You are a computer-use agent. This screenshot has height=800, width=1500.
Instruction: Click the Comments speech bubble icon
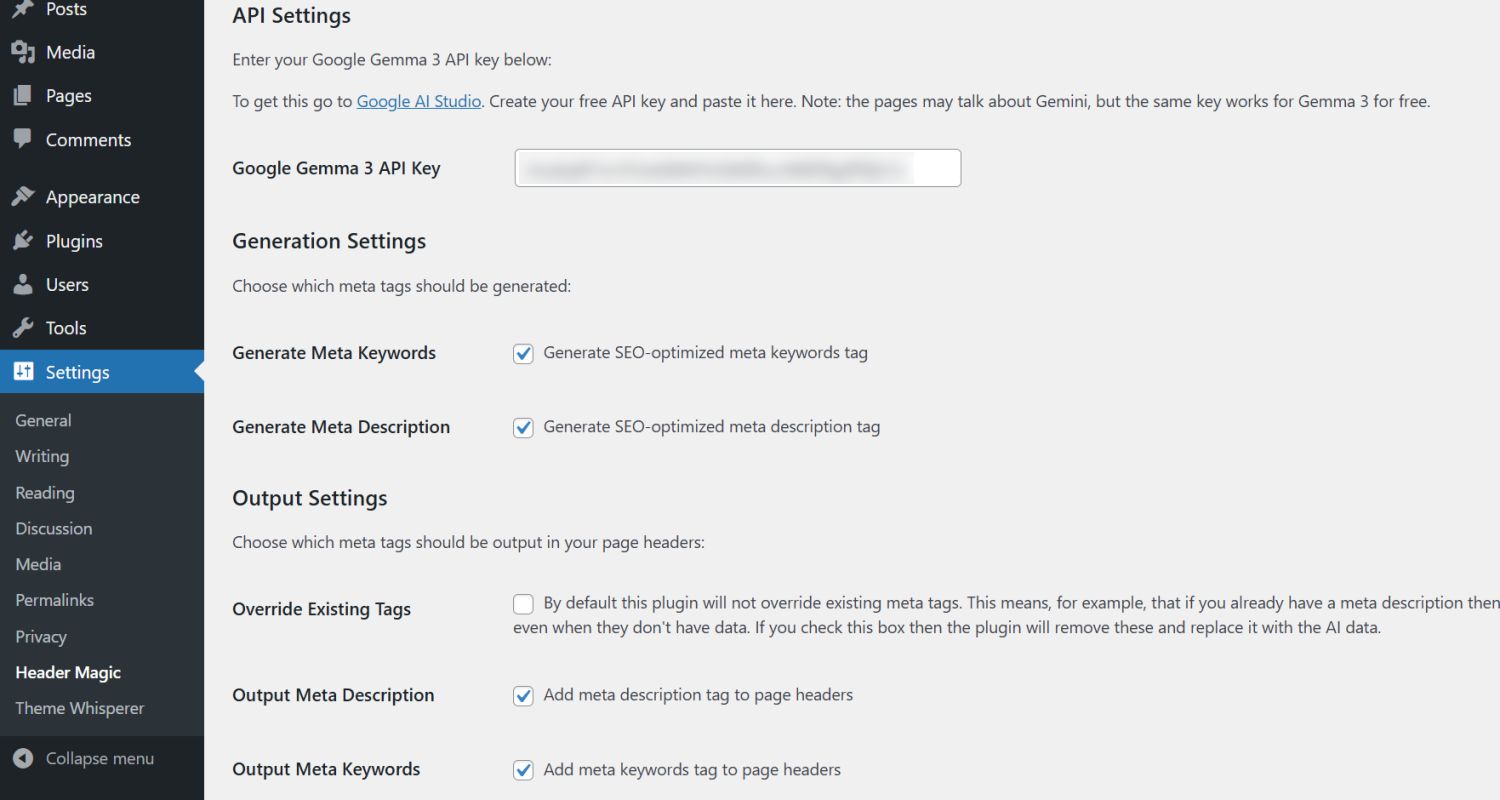[23, 139]
